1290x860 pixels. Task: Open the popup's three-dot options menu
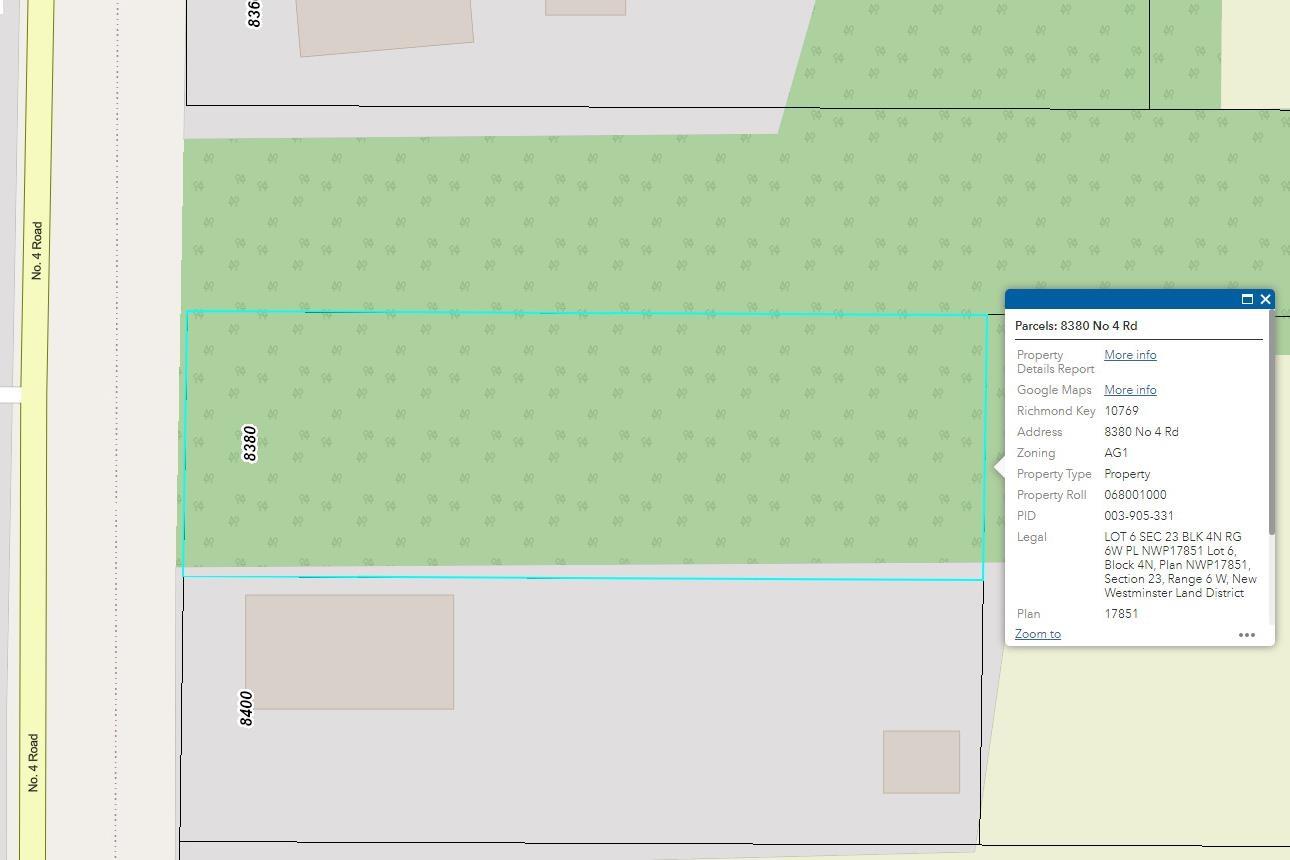point(1246,635)
